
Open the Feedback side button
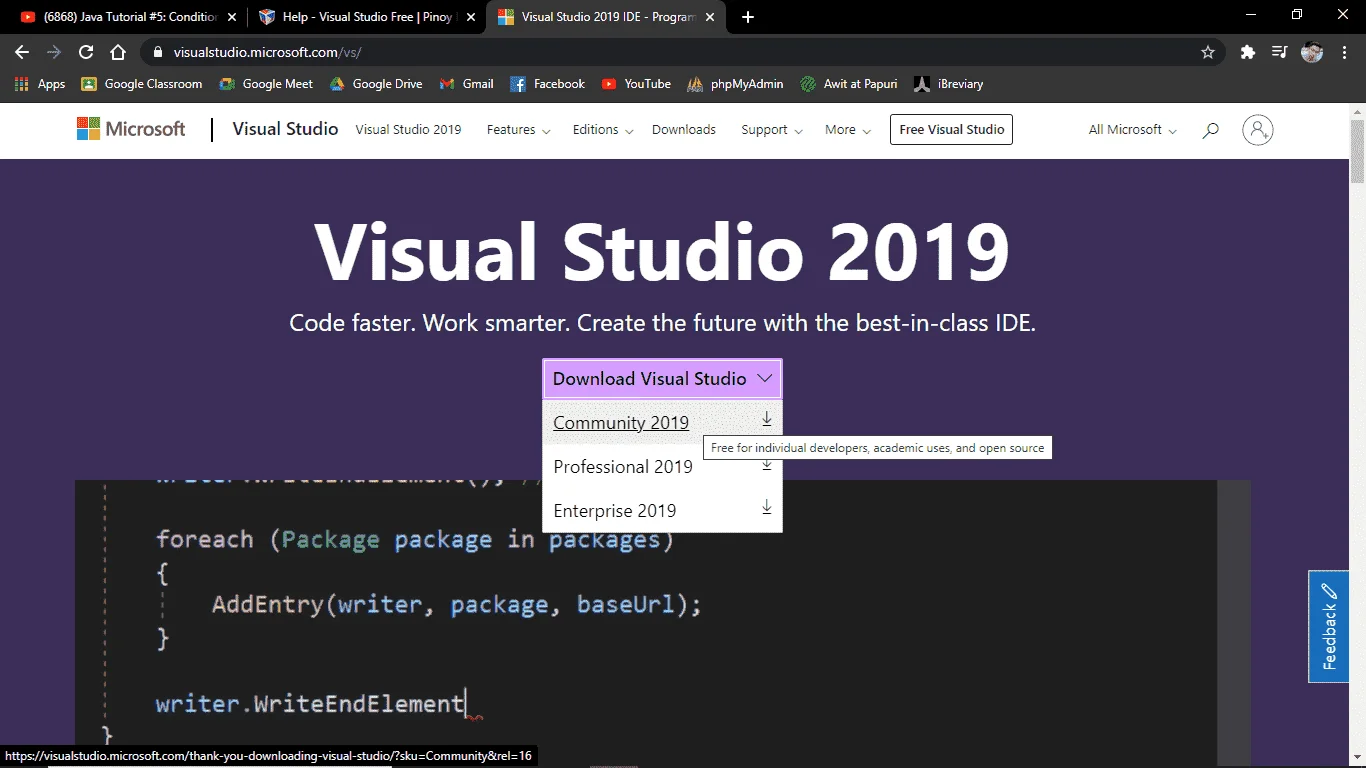pyautogui.click(x=1329, y=627)
